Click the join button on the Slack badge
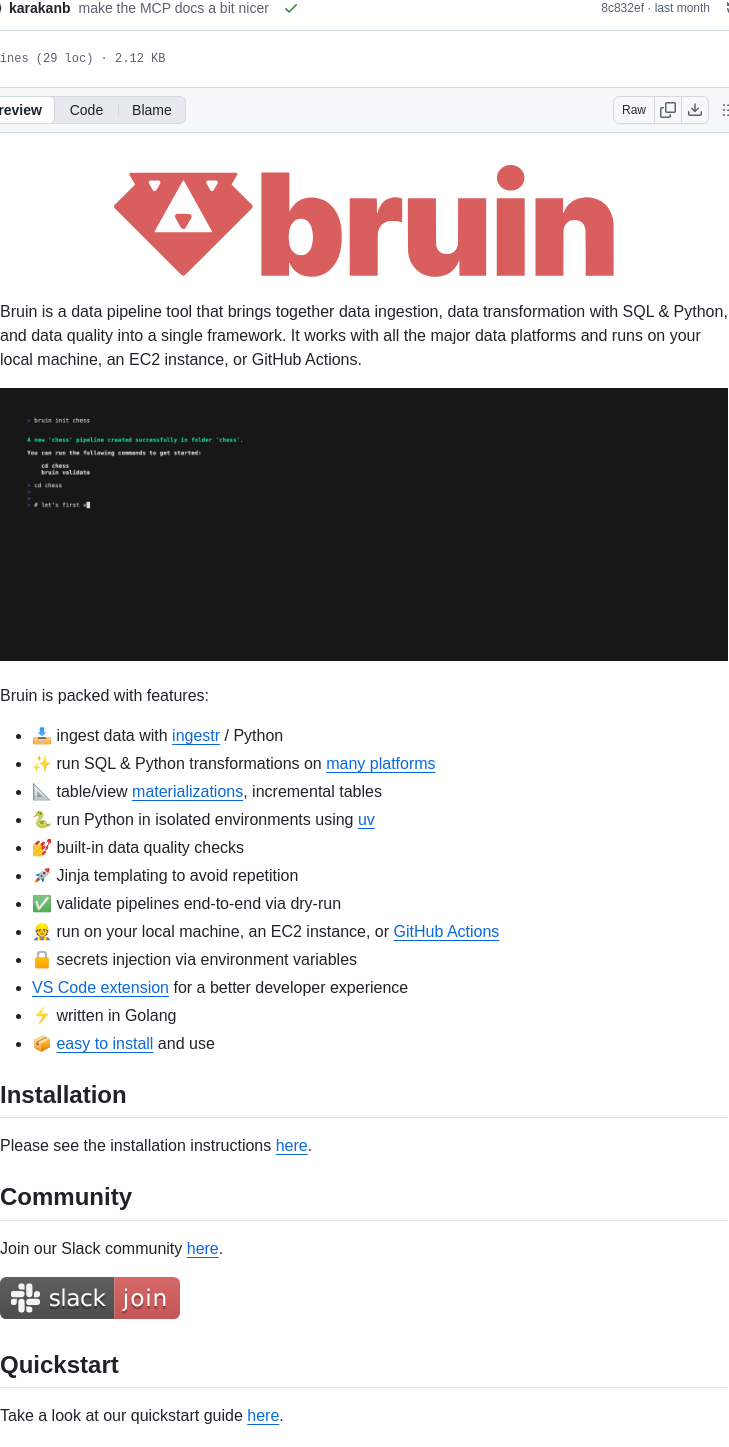This screenshot has height=1447, width=729. point(146,1297)
